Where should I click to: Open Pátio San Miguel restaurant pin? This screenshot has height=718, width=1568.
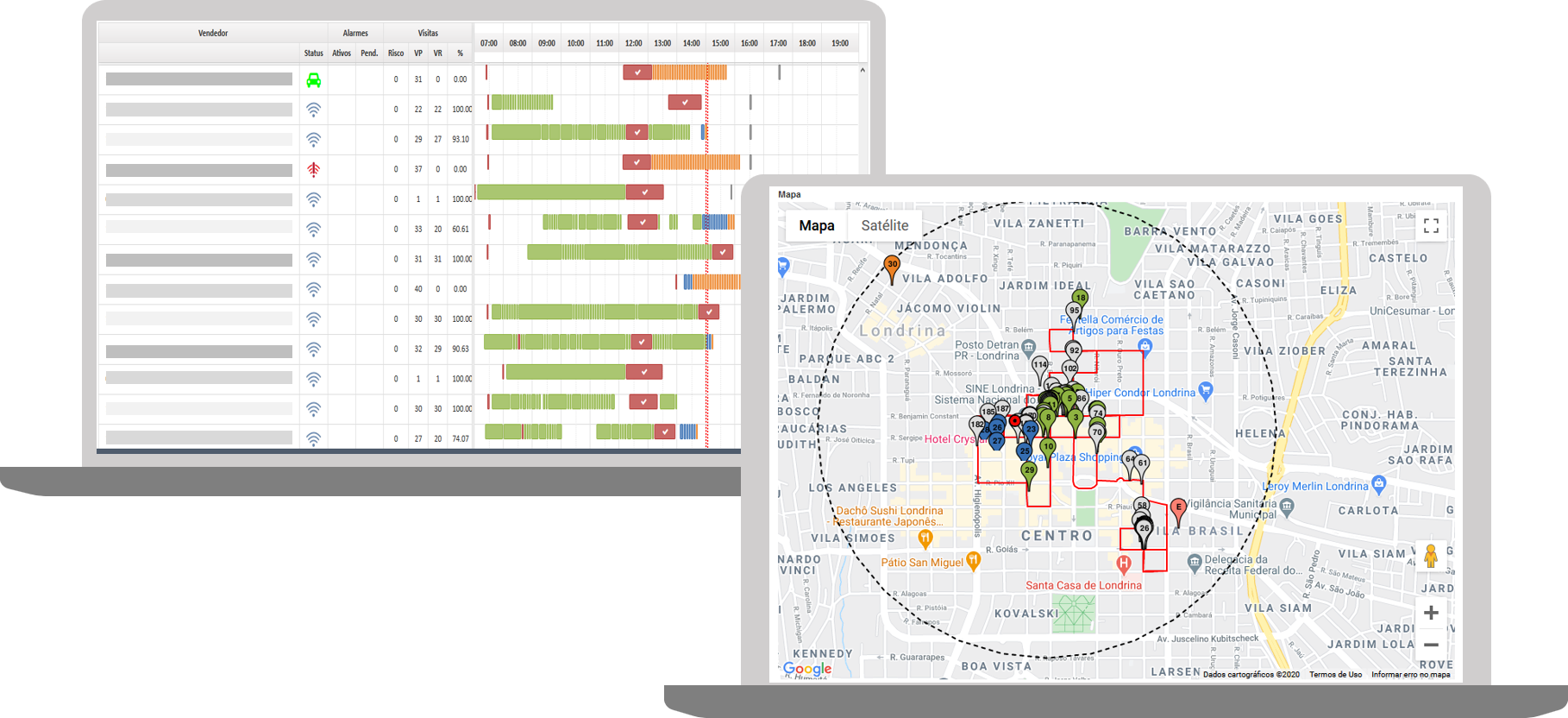tap(974, 561)
